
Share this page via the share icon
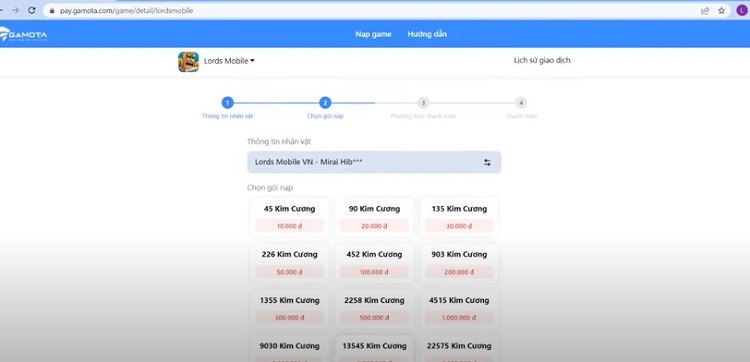[x=705, y=11]
